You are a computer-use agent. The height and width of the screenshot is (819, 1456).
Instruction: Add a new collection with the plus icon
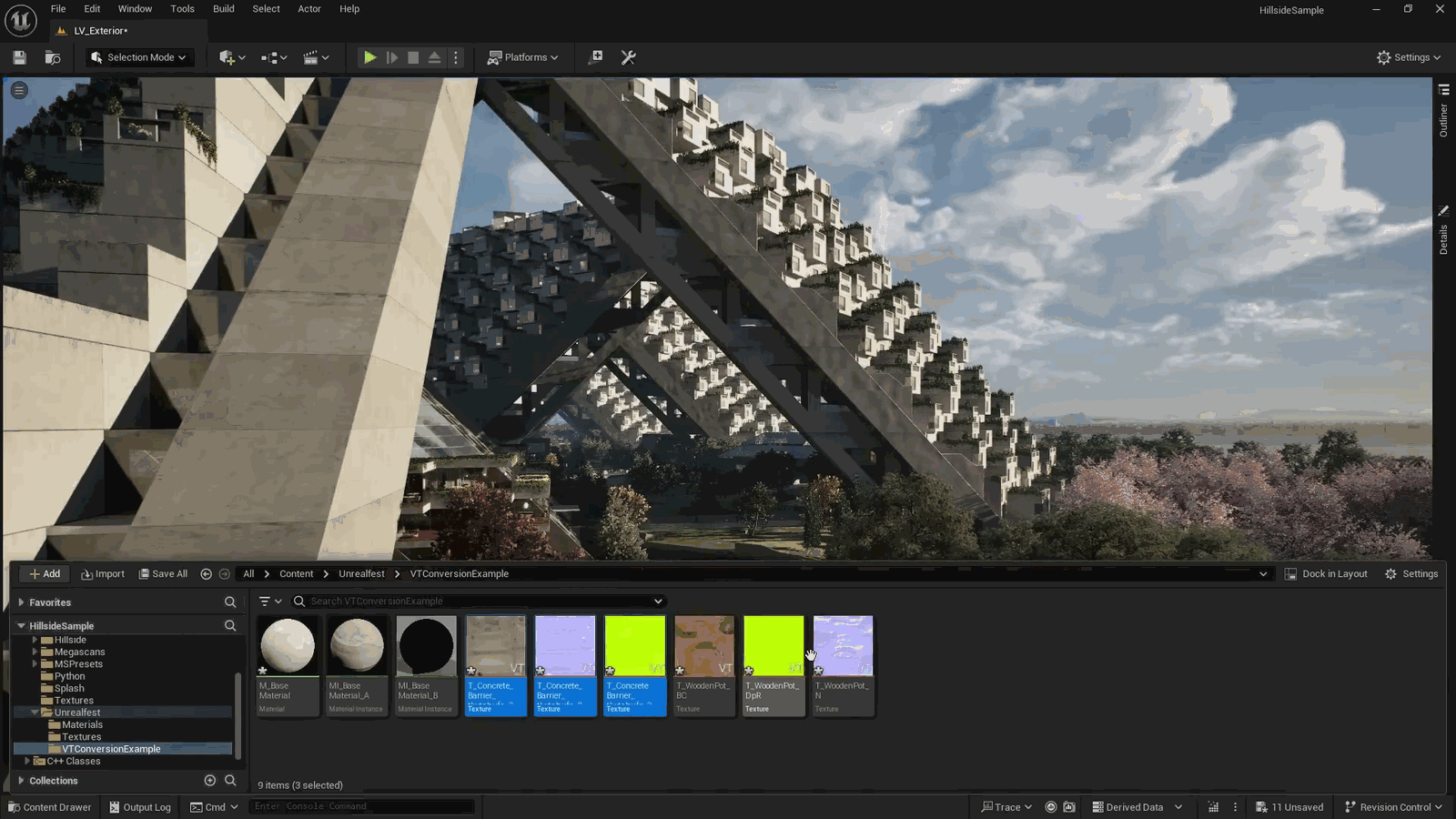point(210,781)
